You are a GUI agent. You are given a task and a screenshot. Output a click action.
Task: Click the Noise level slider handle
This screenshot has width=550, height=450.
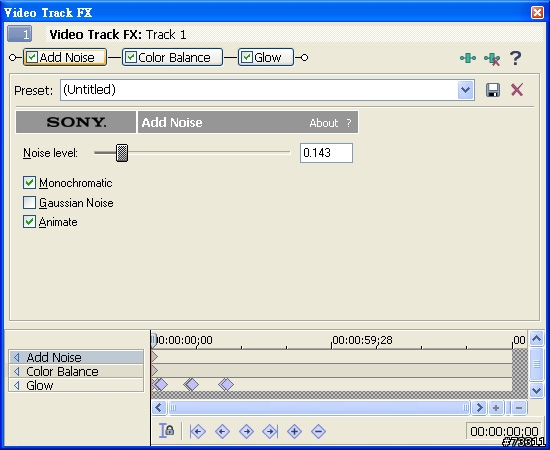click(x=122, y=153)
